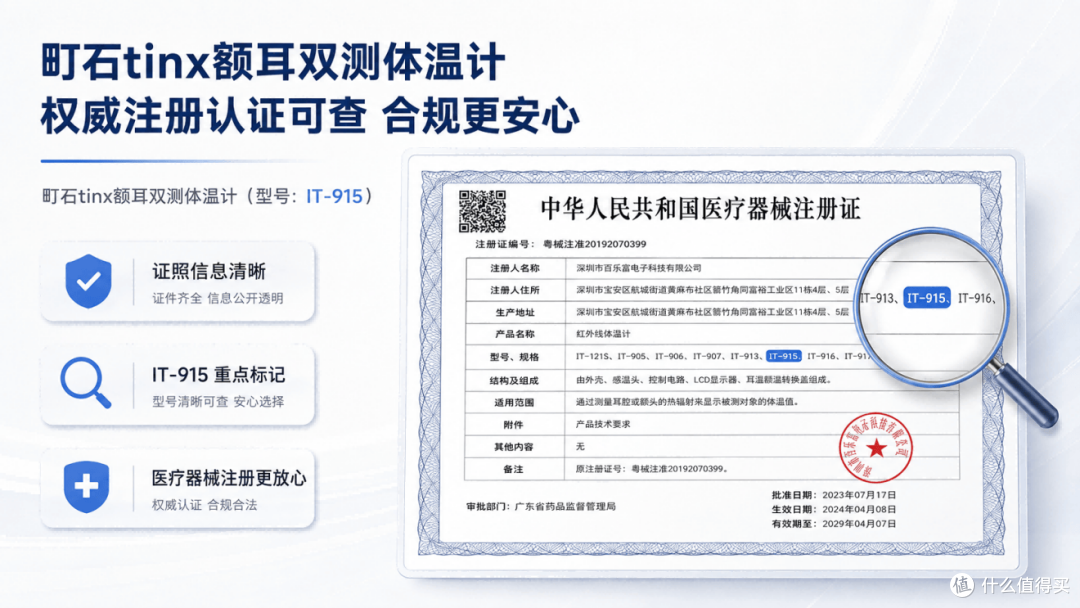Click the blue shield plus icon
The image size is (1080, 608).
tap(86, 487)
